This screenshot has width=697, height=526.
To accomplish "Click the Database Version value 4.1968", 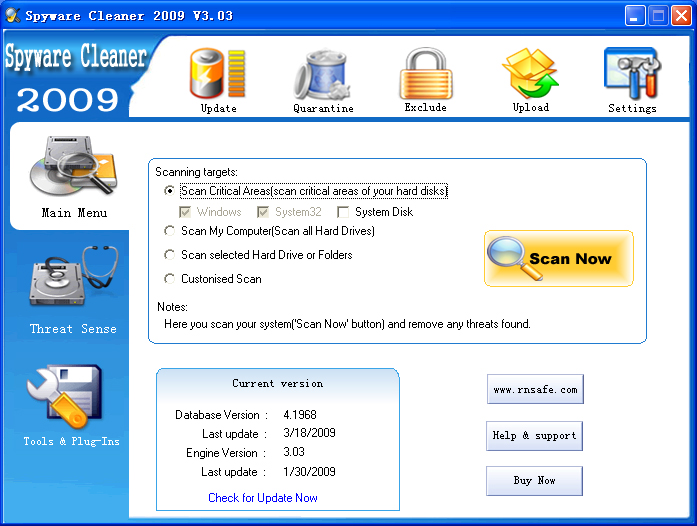I will (x=300, y=414).
